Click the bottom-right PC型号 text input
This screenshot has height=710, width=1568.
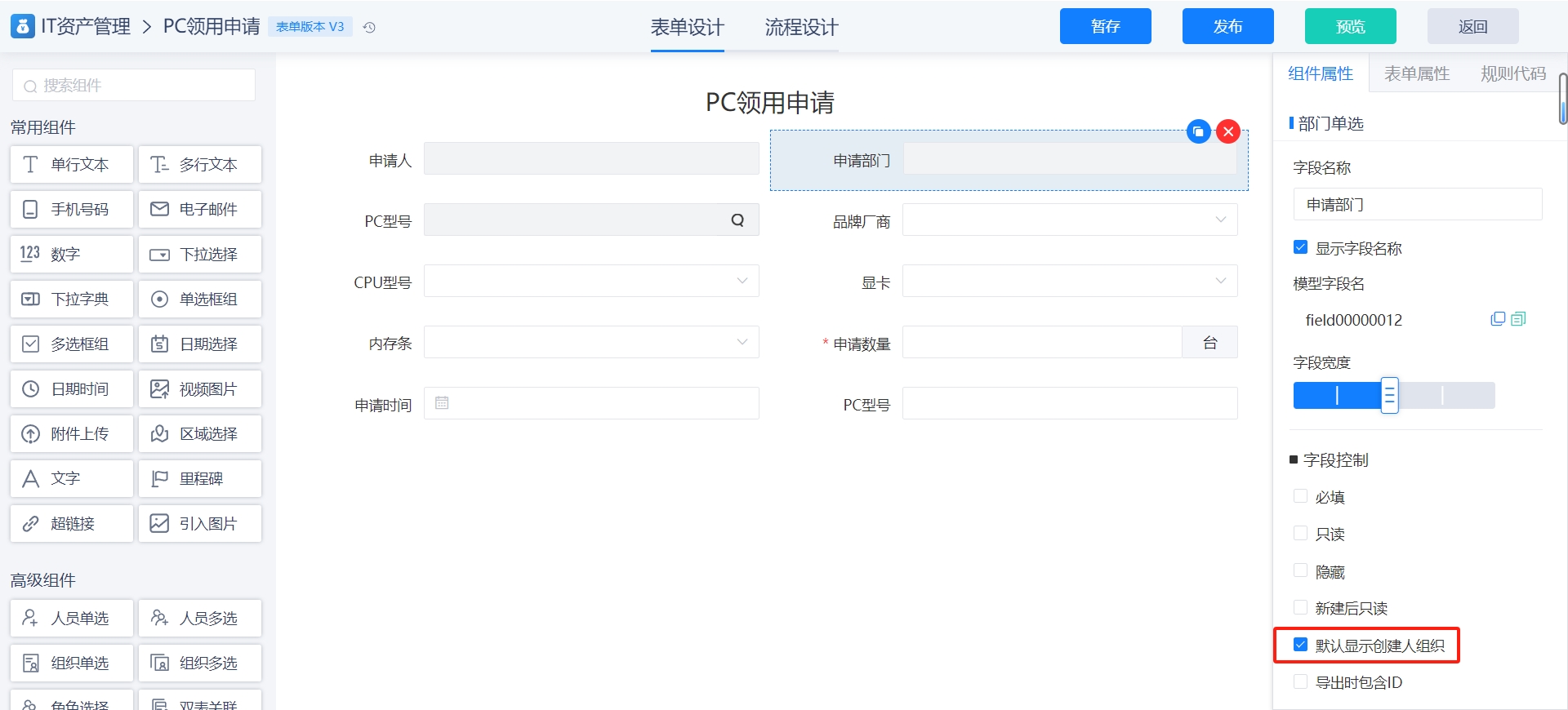point(1070,403)
